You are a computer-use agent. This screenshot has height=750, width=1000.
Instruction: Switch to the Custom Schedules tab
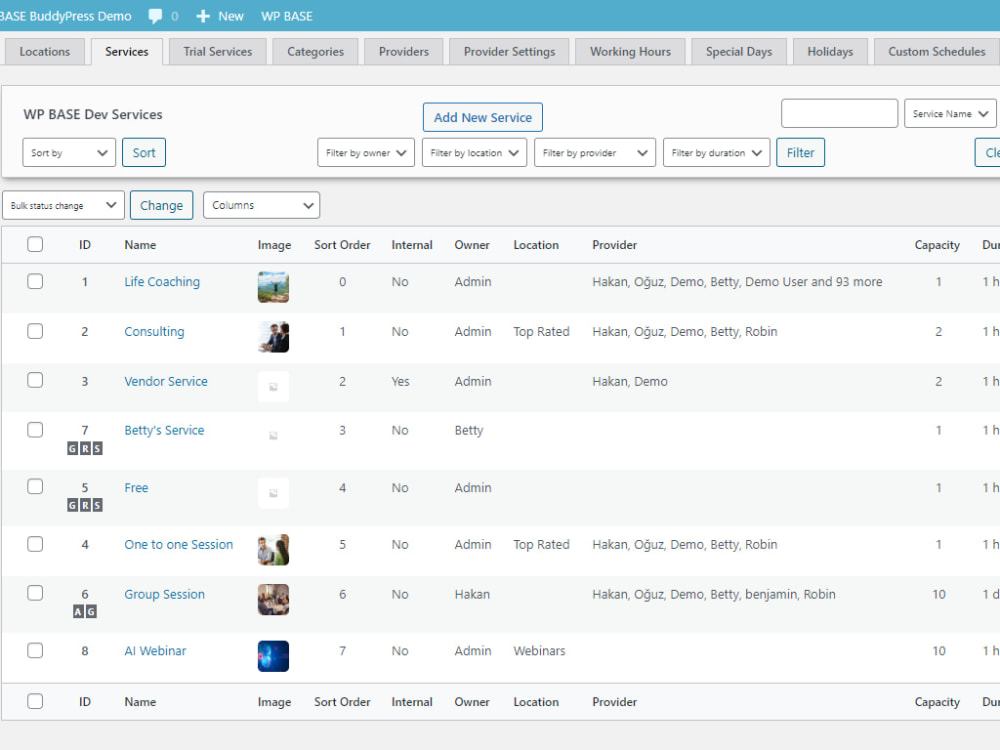(936, 52)
